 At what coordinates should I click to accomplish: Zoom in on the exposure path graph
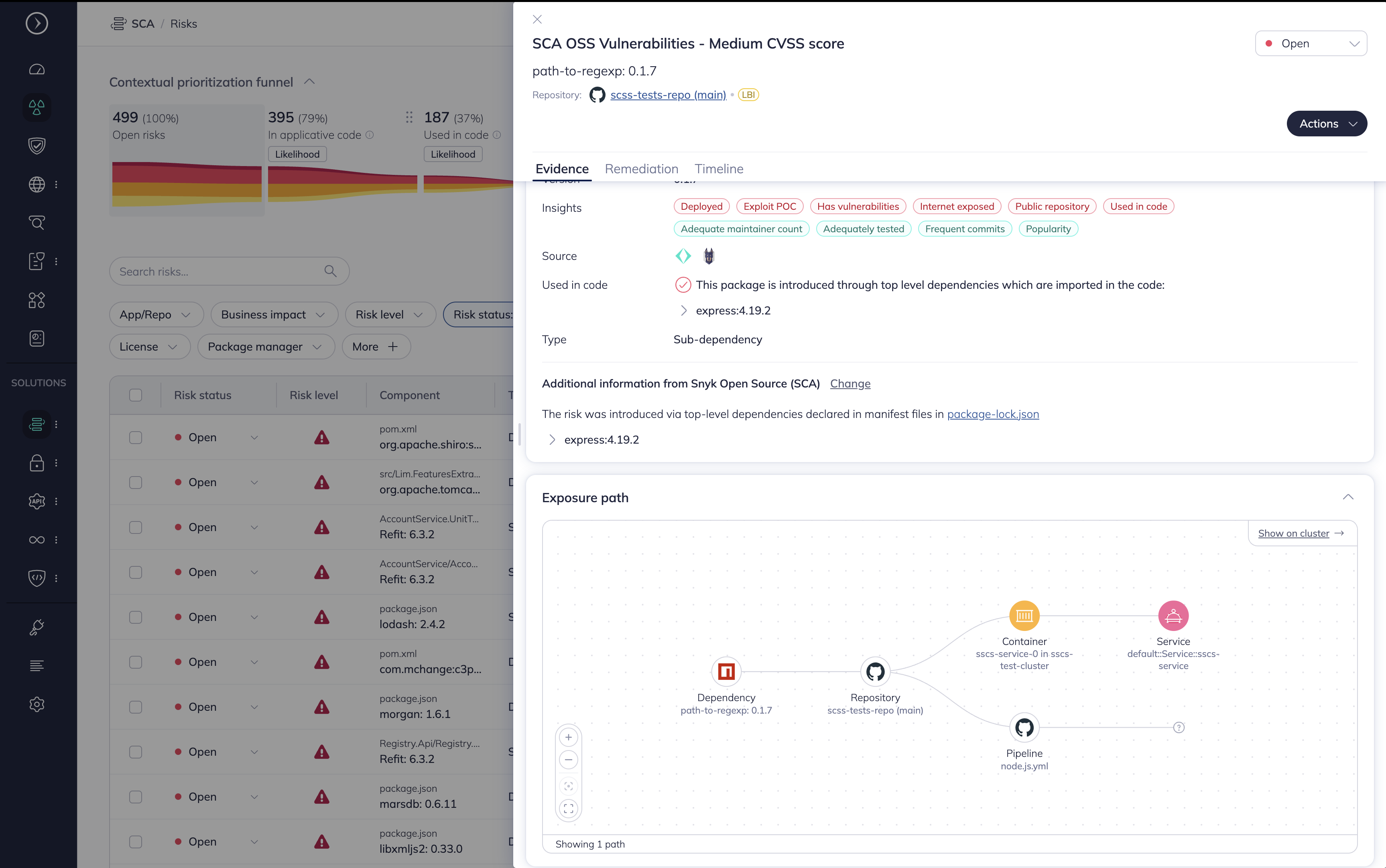pyautogui.click(x=569, y=738)
